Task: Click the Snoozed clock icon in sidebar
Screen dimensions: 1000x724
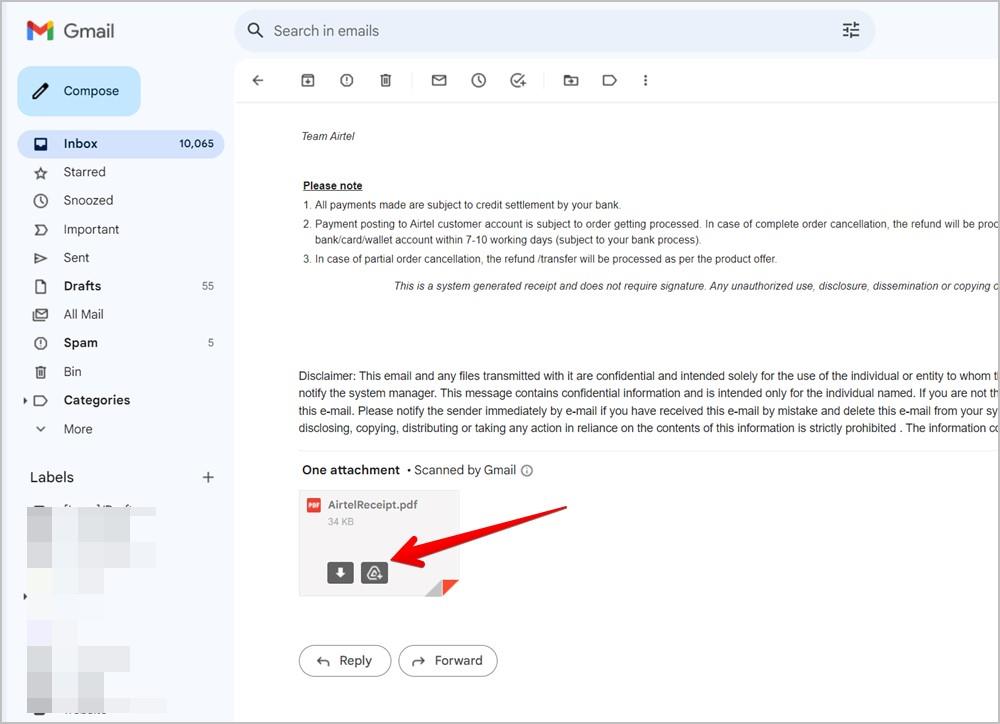Action: pos(40,201)
